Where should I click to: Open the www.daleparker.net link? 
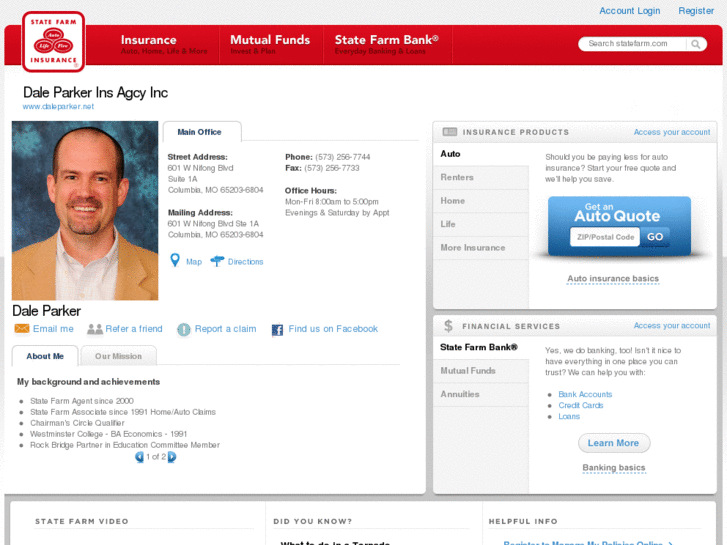pyautogui.click(x=58, y=106)
